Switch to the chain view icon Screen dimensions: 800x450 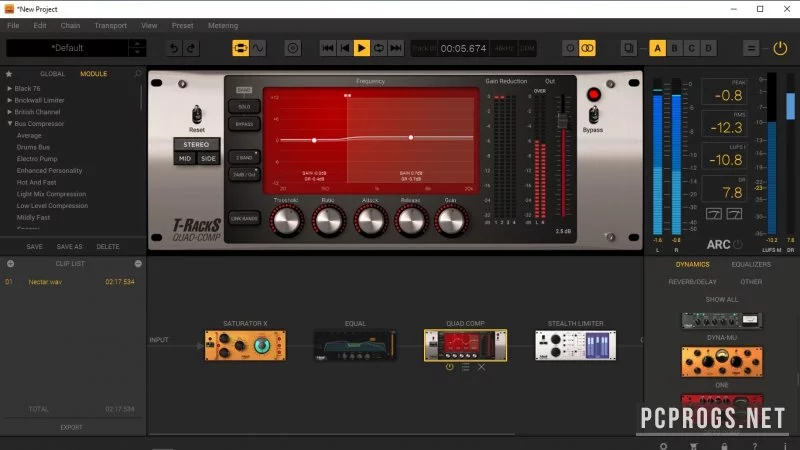point(240,48)
